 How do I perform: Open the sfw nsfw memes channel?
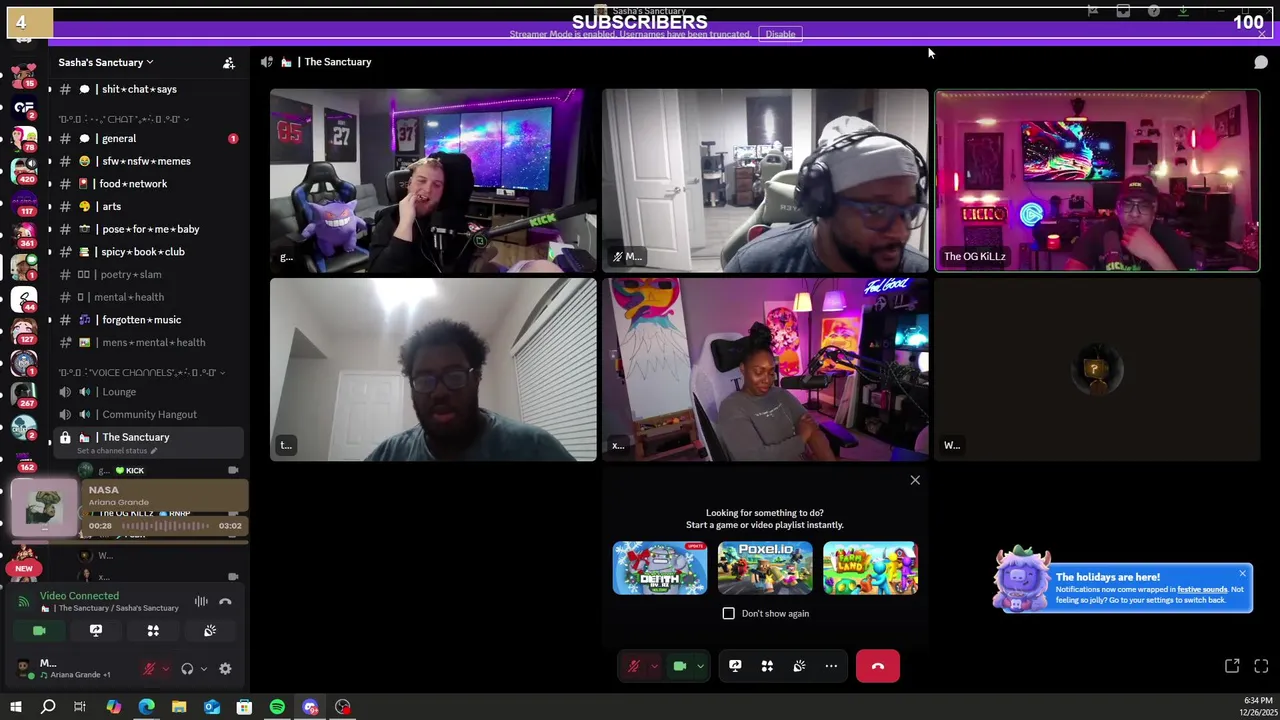coord(145,161)
